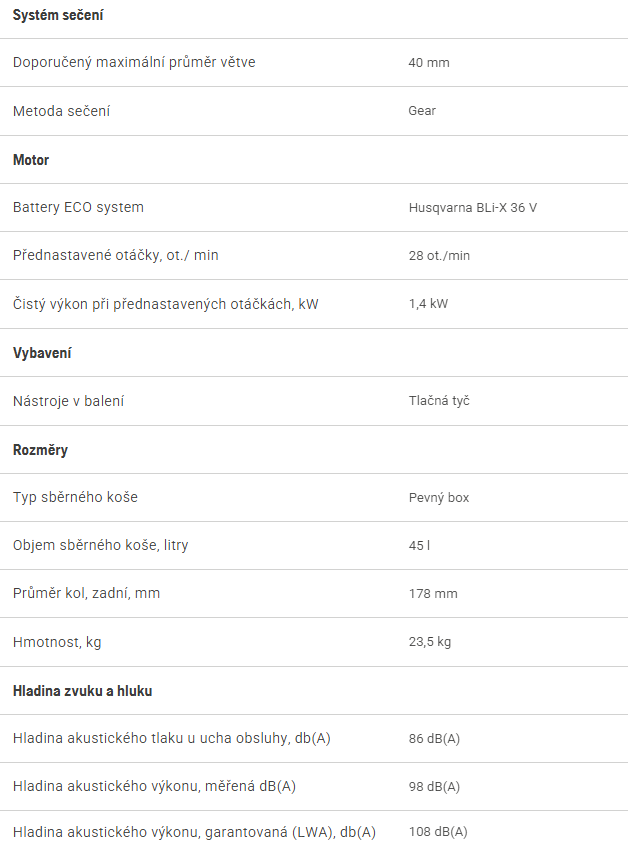Select the Přednastavené otáčky row label
This screenshot has height=857, width=628.
pos(115,255)
